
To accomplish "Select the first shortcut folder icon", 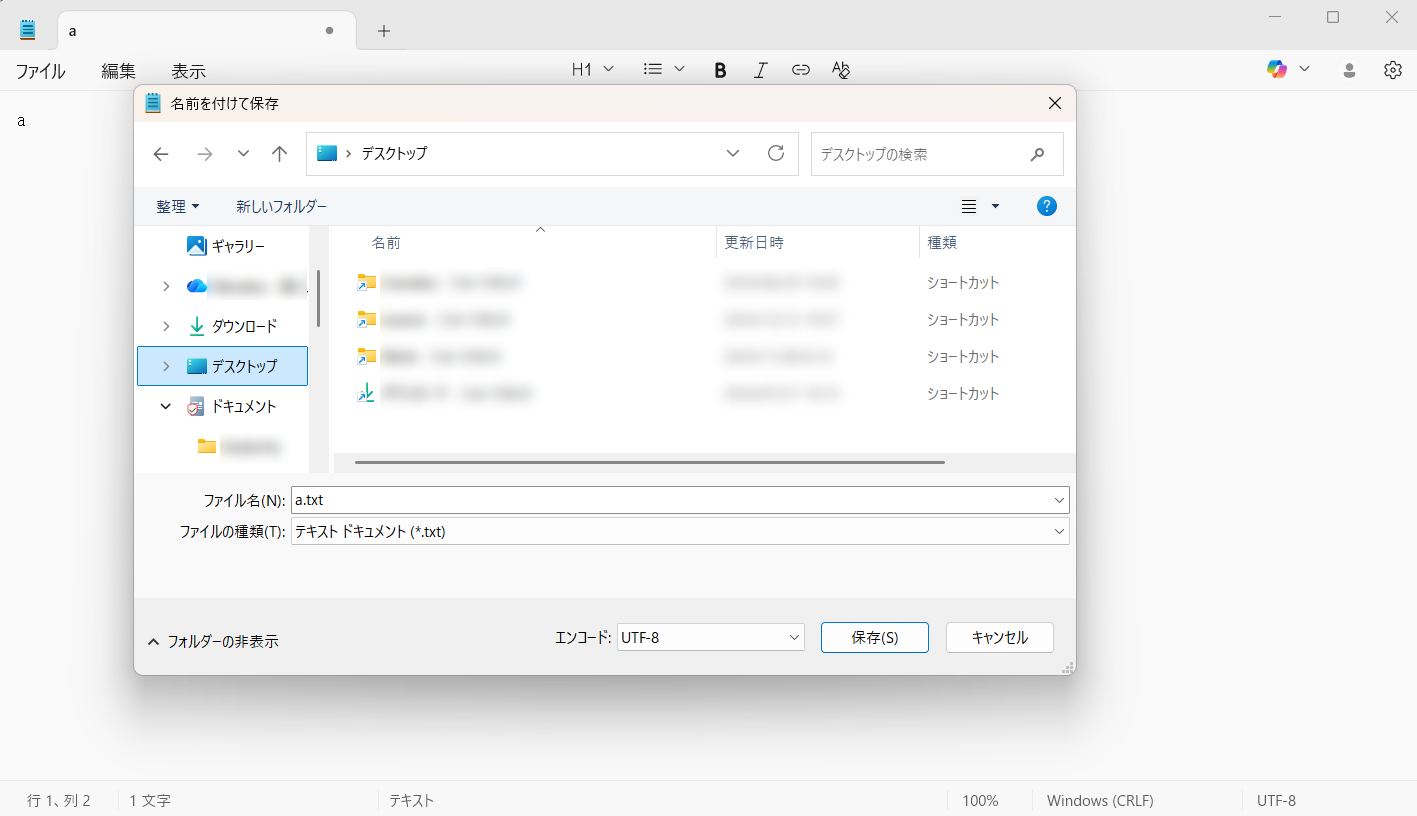I will (366, 283).
